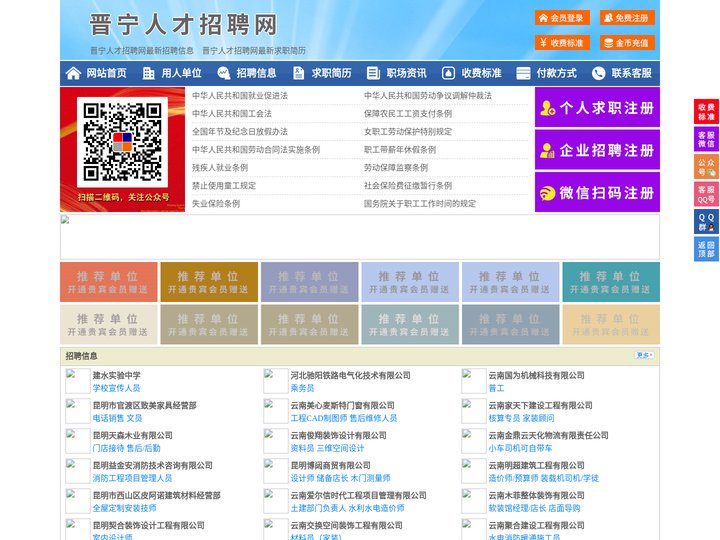Click the pink 客服QQ号 side widget
Screen dimensions: 720x540
706,194
